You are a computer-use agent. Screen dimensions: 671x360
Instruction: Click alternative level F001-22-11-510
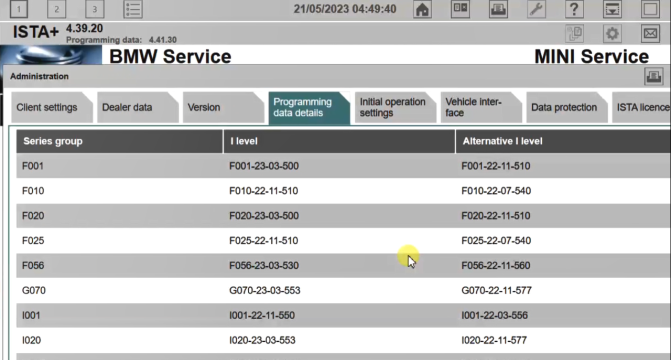[x=496, y=166]
